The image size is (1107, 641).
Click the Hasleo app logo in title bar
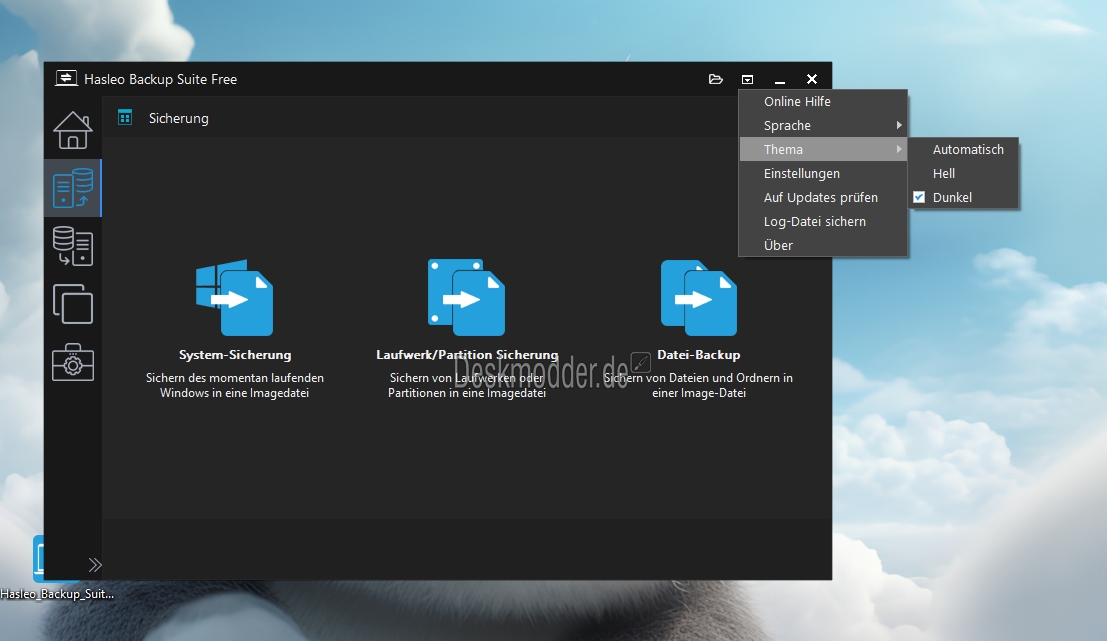pos(66,78)
